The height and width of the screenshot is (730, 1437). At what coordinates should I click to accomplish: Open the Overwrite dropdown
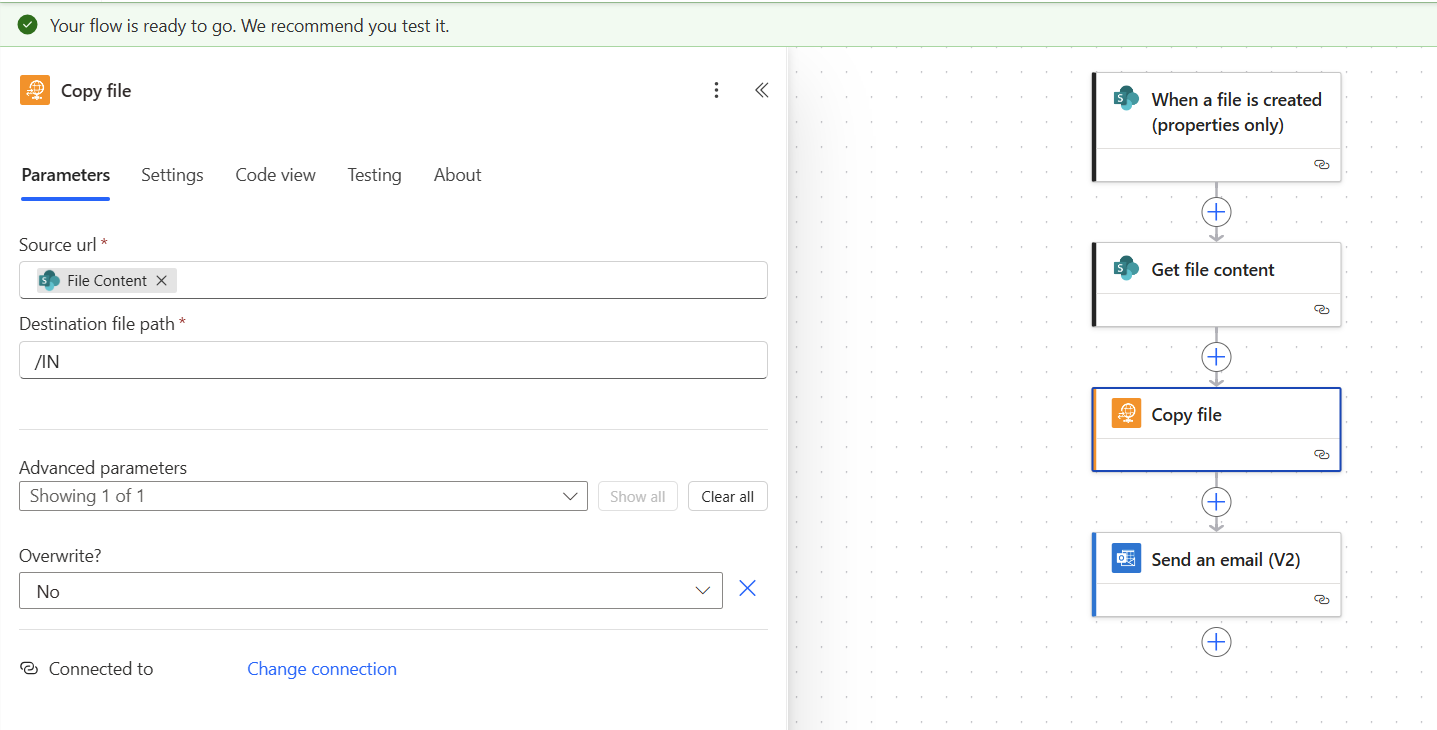pyautogui.click(x=370, y=591)
